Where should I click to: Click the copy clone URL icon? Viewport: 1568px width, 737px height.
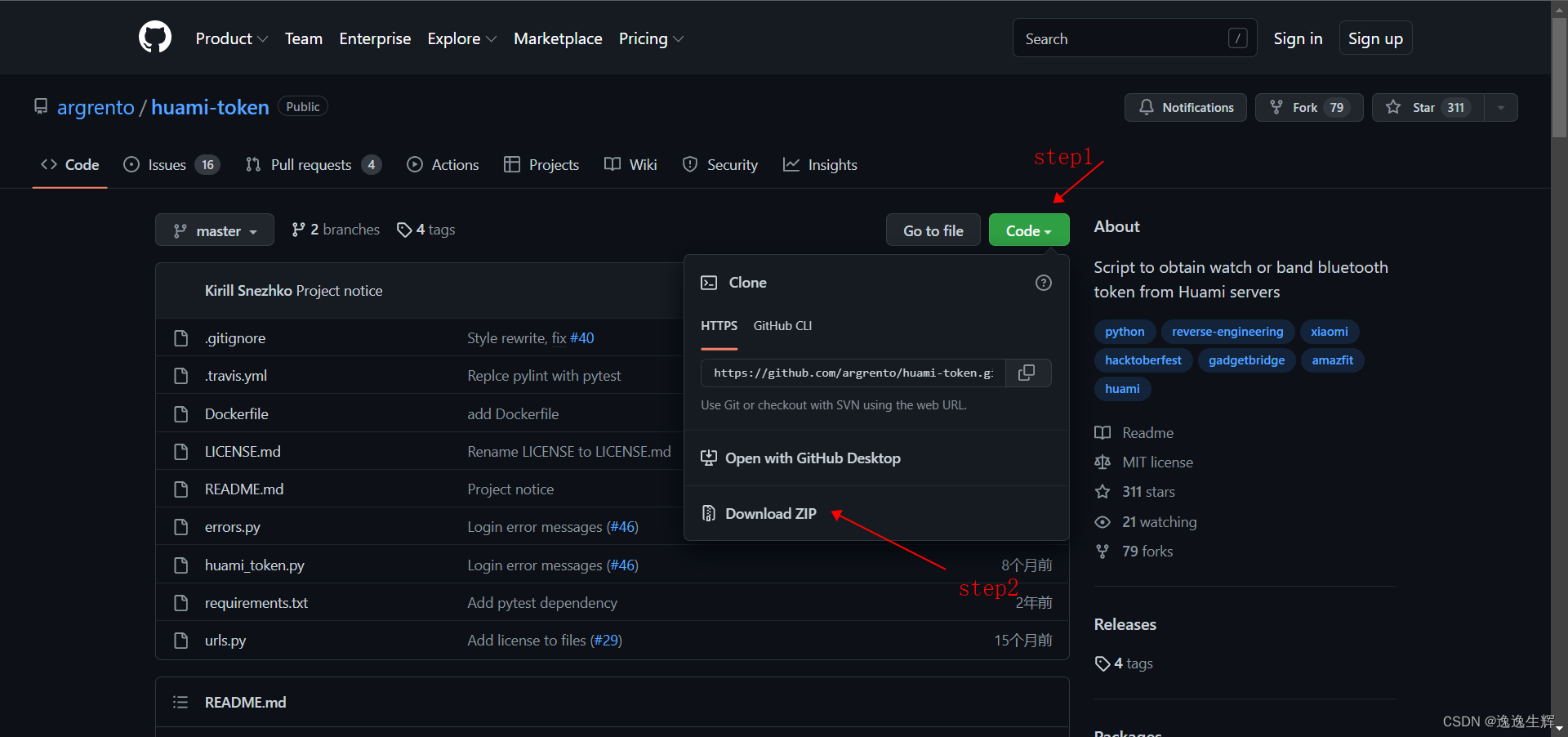(1027, 373)
